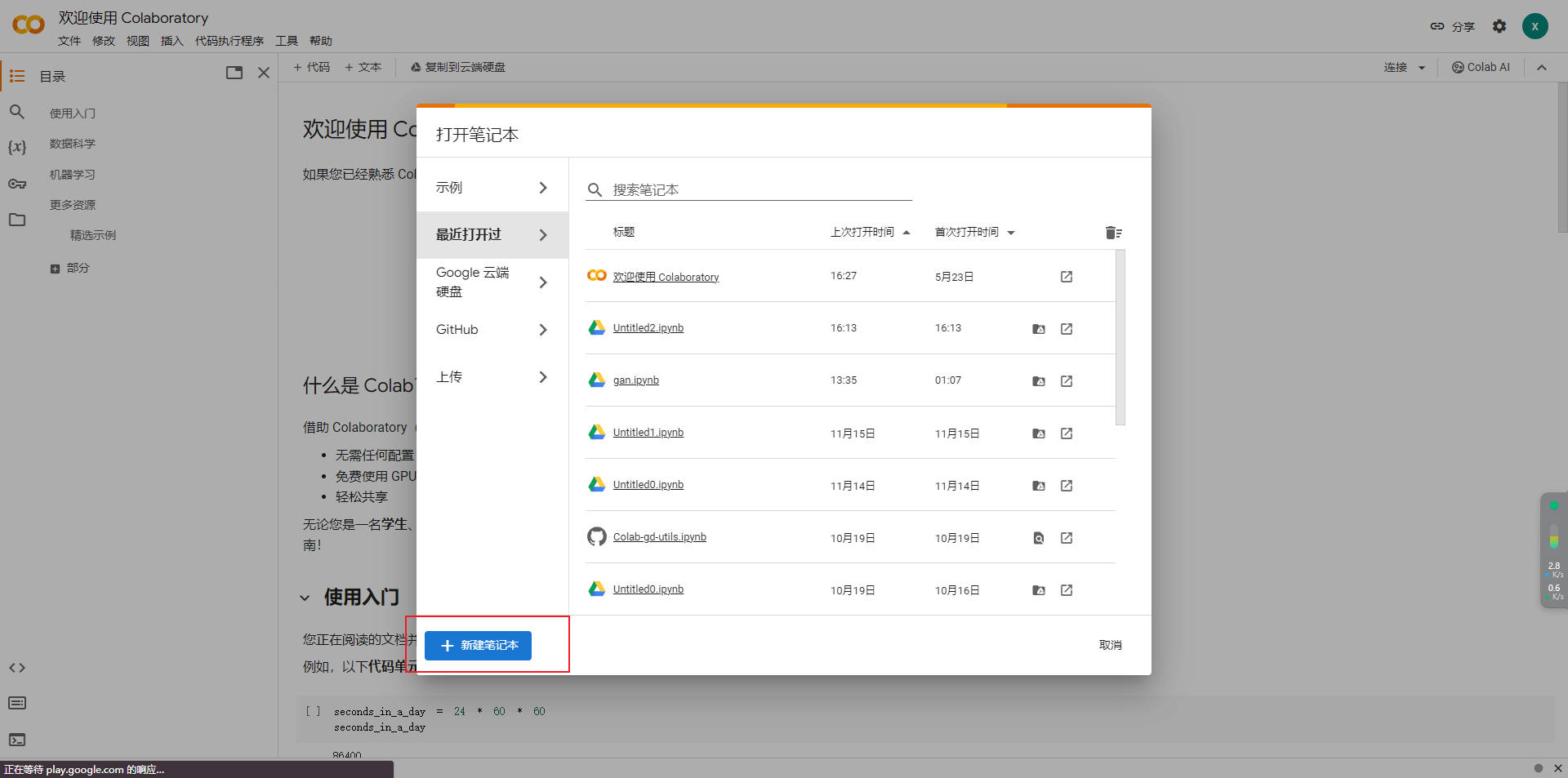This screenshot has width=1568, height=778.
Task: Show gan.ipynb in Drive icon
Action: coord(1039,381)
